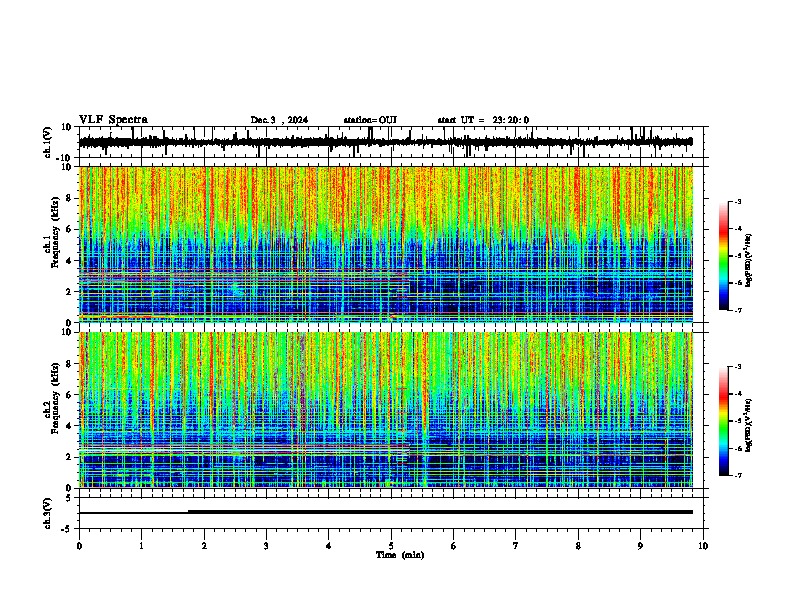Viewport: 792px width, 612px height.
Task: Click time axis tick label "9"
Action: pos(640,546)
